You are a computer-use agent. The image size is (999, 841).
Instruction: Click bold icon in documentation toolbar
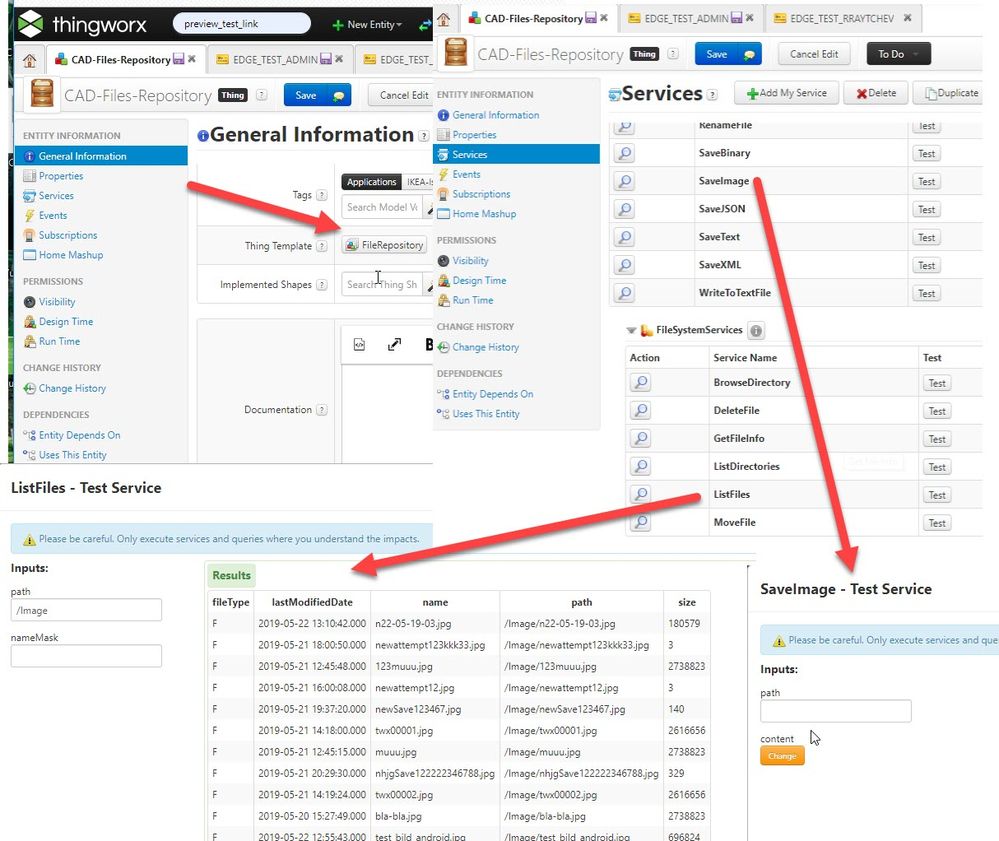click(x=429, y=345)
